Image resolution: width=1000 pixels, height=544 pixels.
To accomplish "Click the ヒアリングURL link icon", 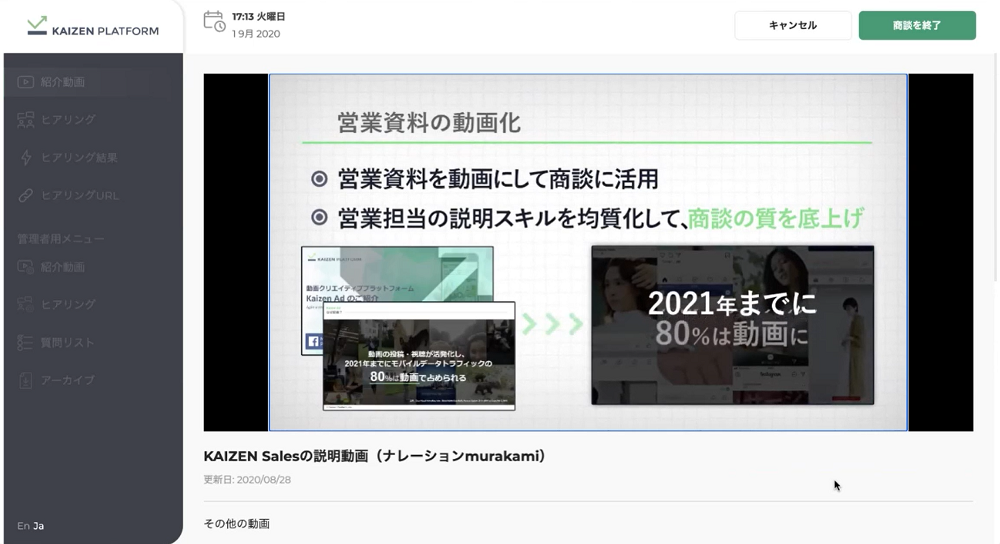I will coord(26,196).
